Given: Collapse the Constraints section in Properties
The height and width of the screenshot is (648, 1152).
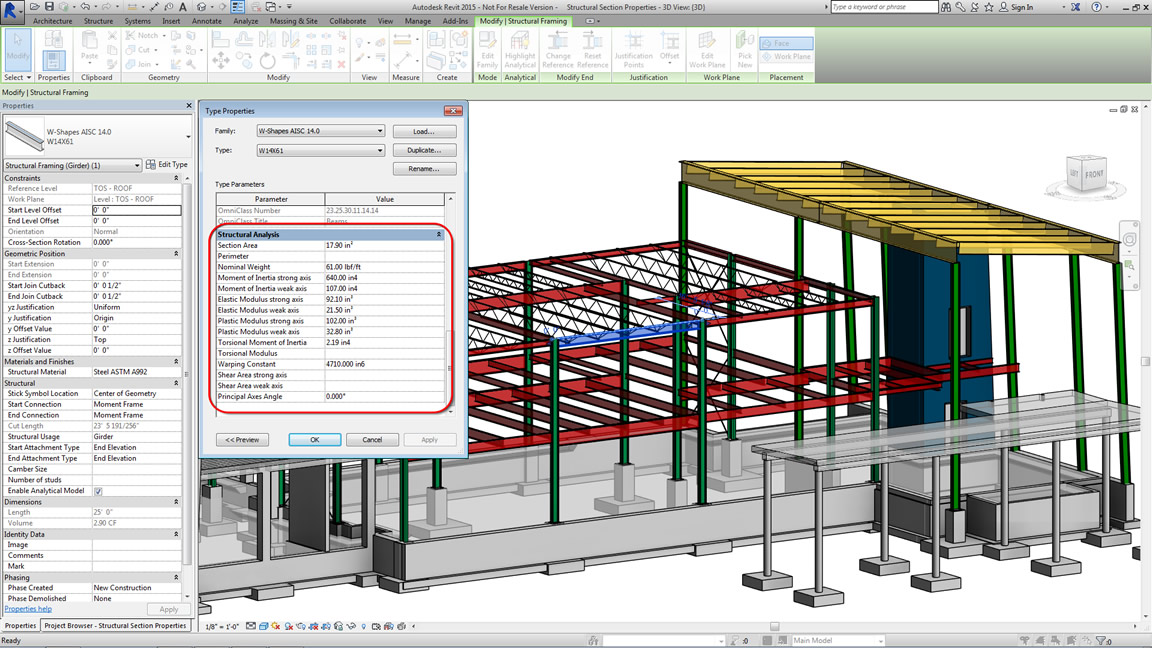Looking at the screenshot, I should point(176,178).
